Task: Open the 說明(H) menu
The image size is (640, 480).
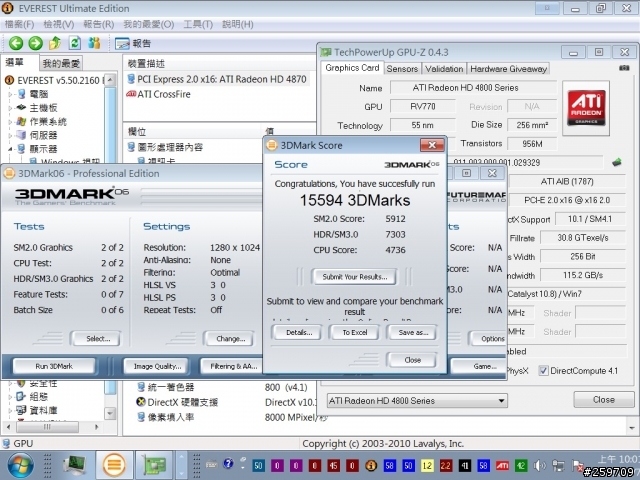Action: click(238, 24)
